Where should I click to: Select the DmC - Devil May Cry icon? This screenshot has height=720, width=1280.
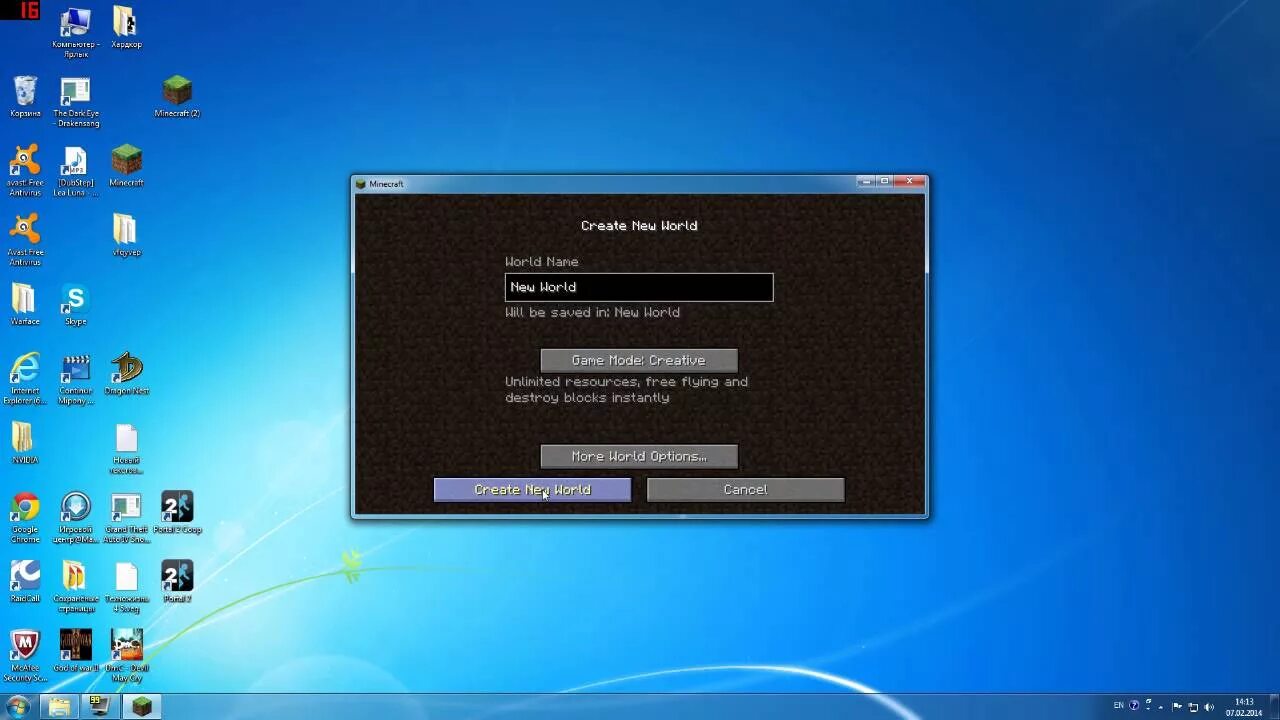(x=126, y=655)
